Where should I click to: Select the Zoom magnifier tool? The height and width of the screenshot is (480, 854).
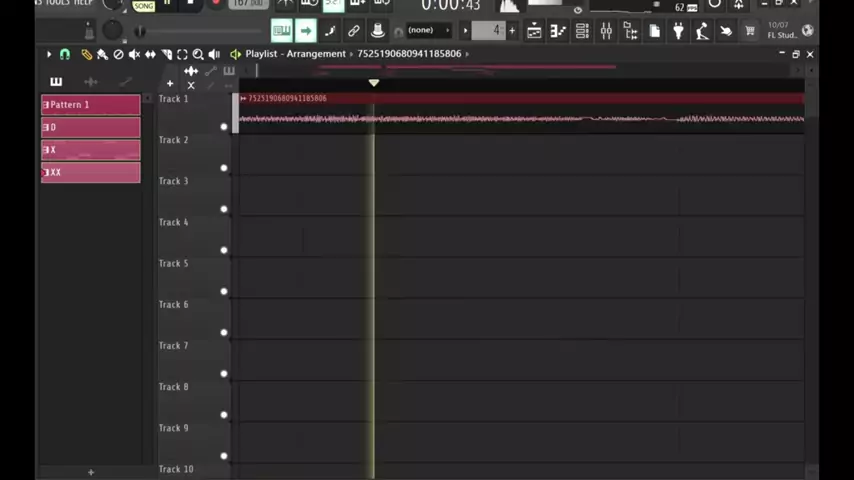tap(198, 54)
